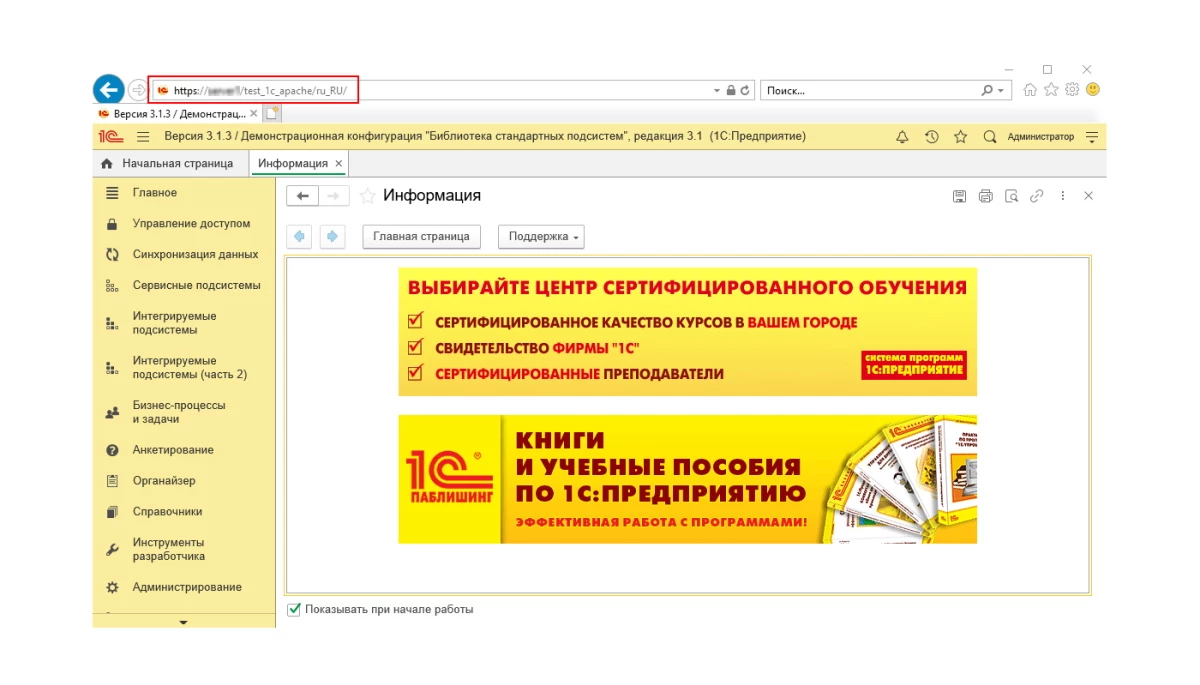This screenshot has height=685, width=1200.
Task: Open "Бизнес-процессы и задачи" section
Action: [x=184, y=412]
